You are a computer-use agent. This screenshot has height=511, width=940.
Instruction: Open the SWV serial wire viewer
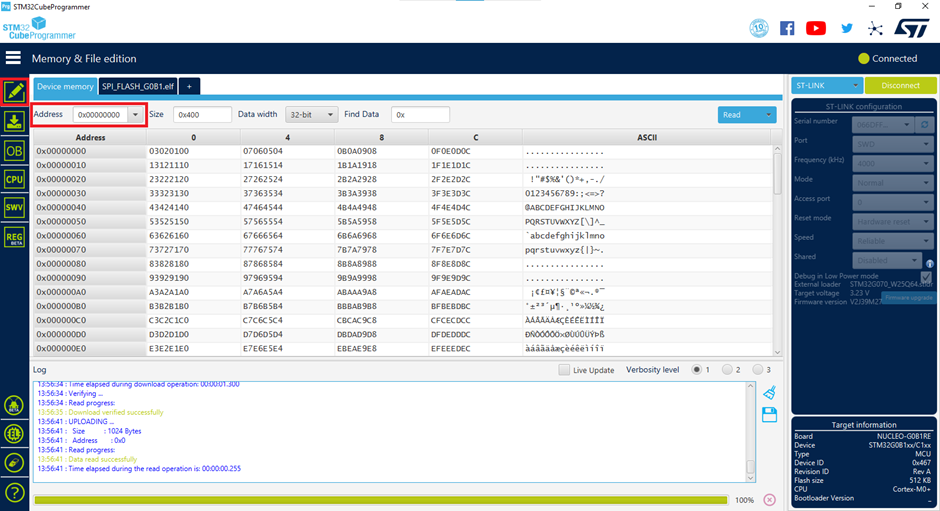[x=14, y=208]
